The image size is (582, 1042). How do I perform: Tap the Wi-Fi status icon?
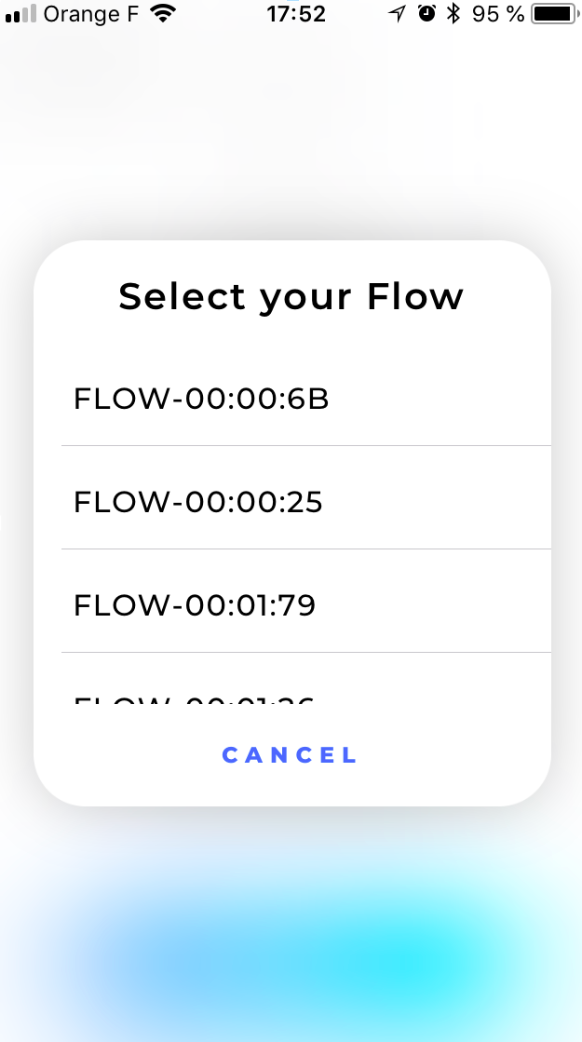163,13
